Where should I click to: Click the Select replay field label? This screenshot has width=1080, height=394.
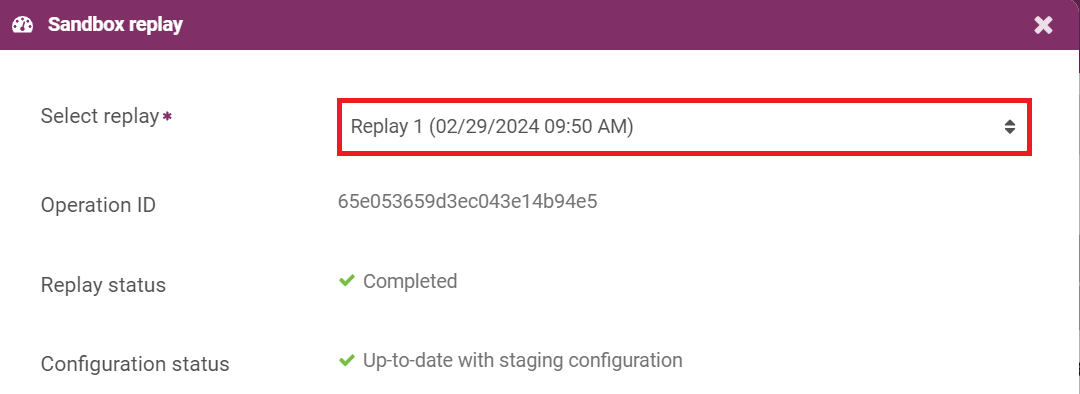tap(100, 116)
